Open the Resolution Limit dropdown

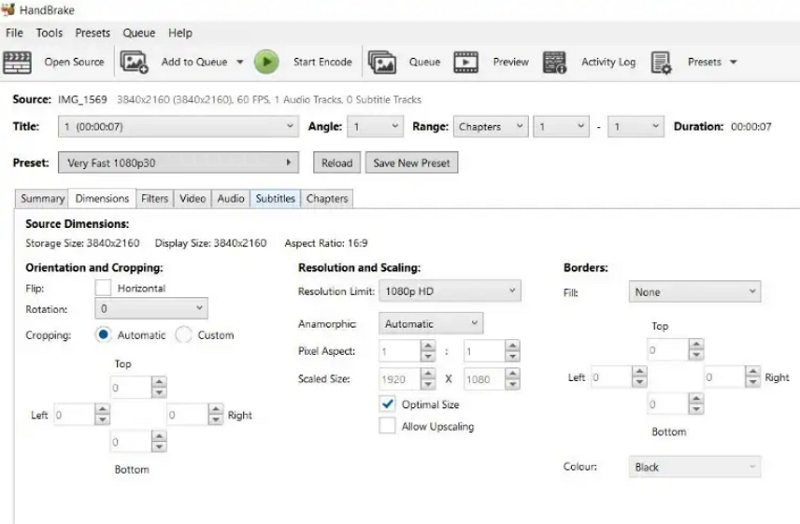[x=450, y=291]
